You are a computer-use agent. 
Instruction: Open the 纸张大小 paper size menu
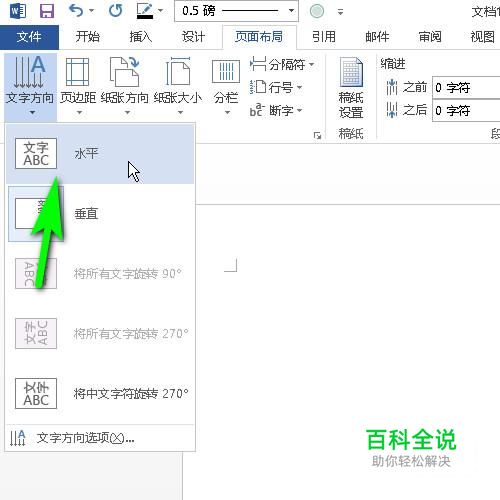(178, 86)
